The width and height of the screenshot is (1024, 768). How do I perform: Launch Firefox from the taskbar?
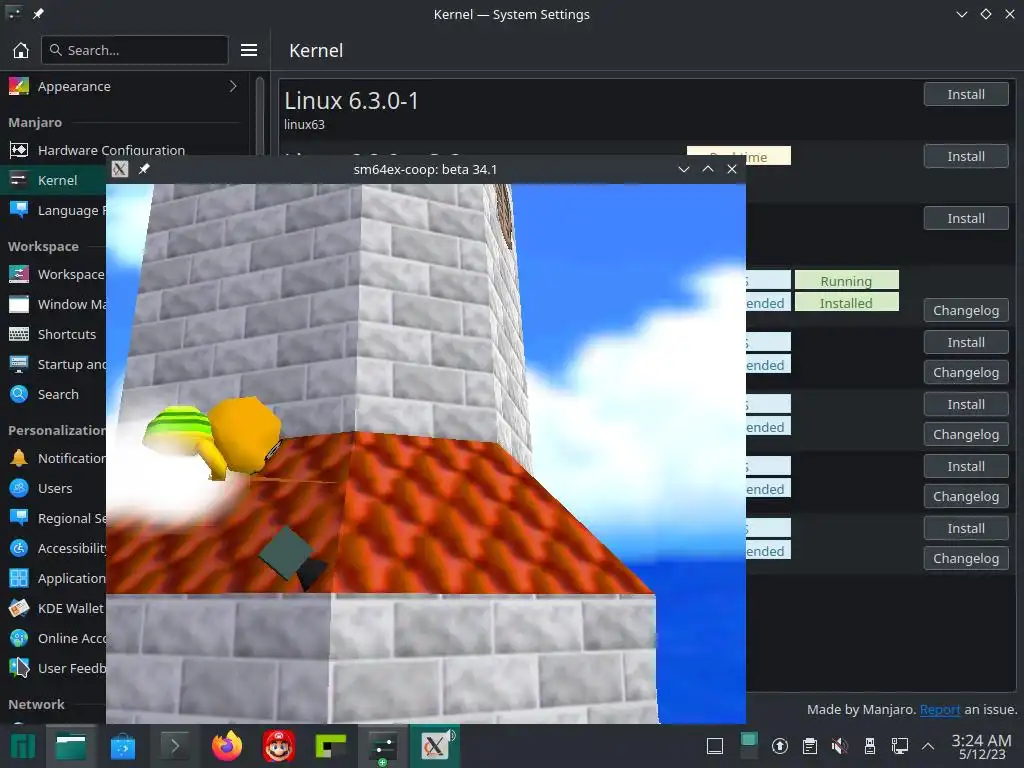(227, 746)
